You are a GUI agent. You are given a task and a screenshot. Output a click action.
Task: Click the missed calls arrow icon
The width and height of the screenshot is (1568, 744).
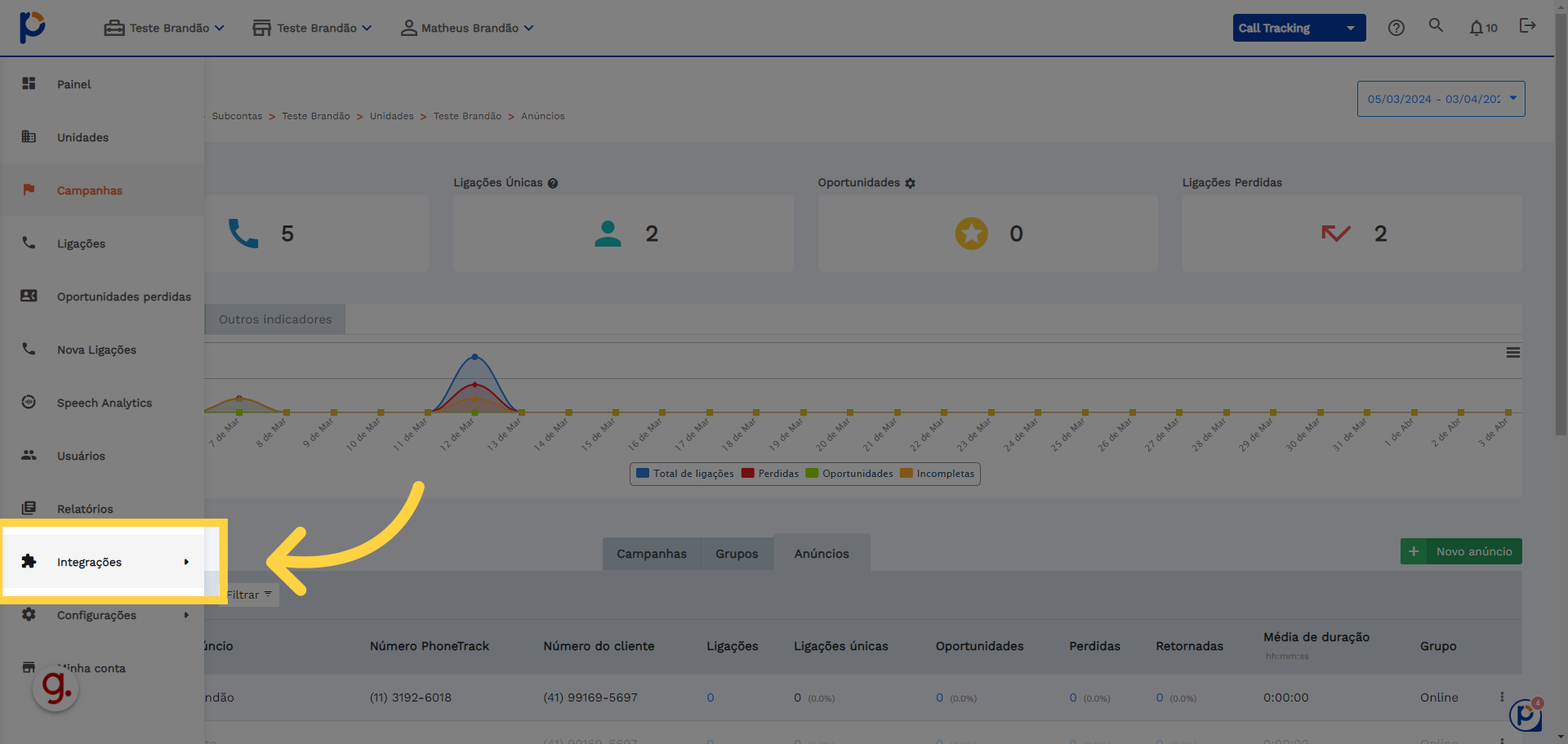tap(1336, 234)
